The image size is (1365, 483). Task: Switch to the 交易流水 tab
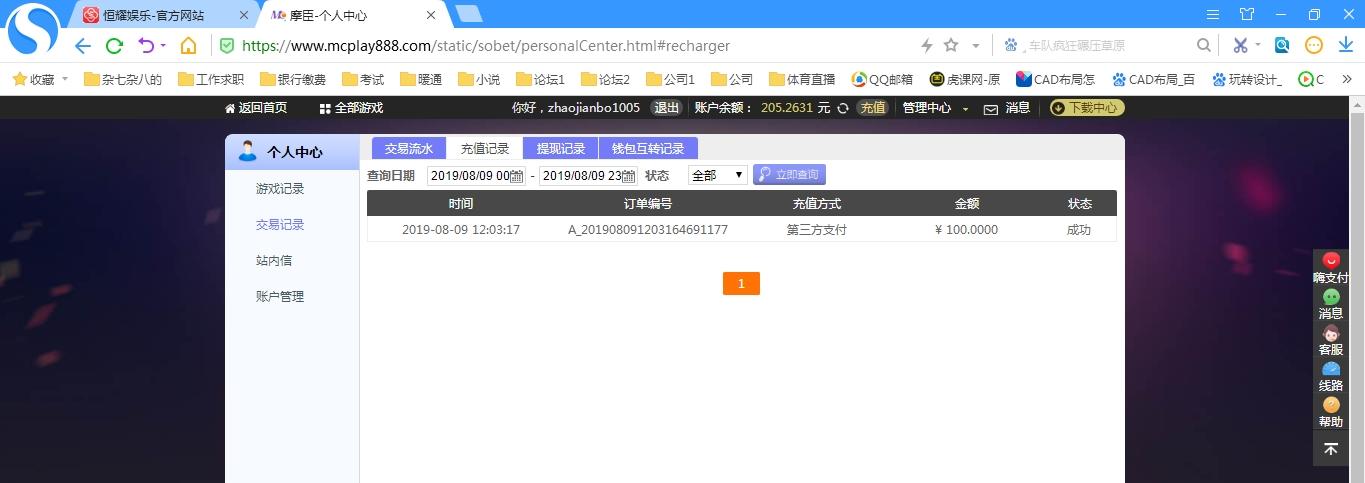click(x=409, y=148)
